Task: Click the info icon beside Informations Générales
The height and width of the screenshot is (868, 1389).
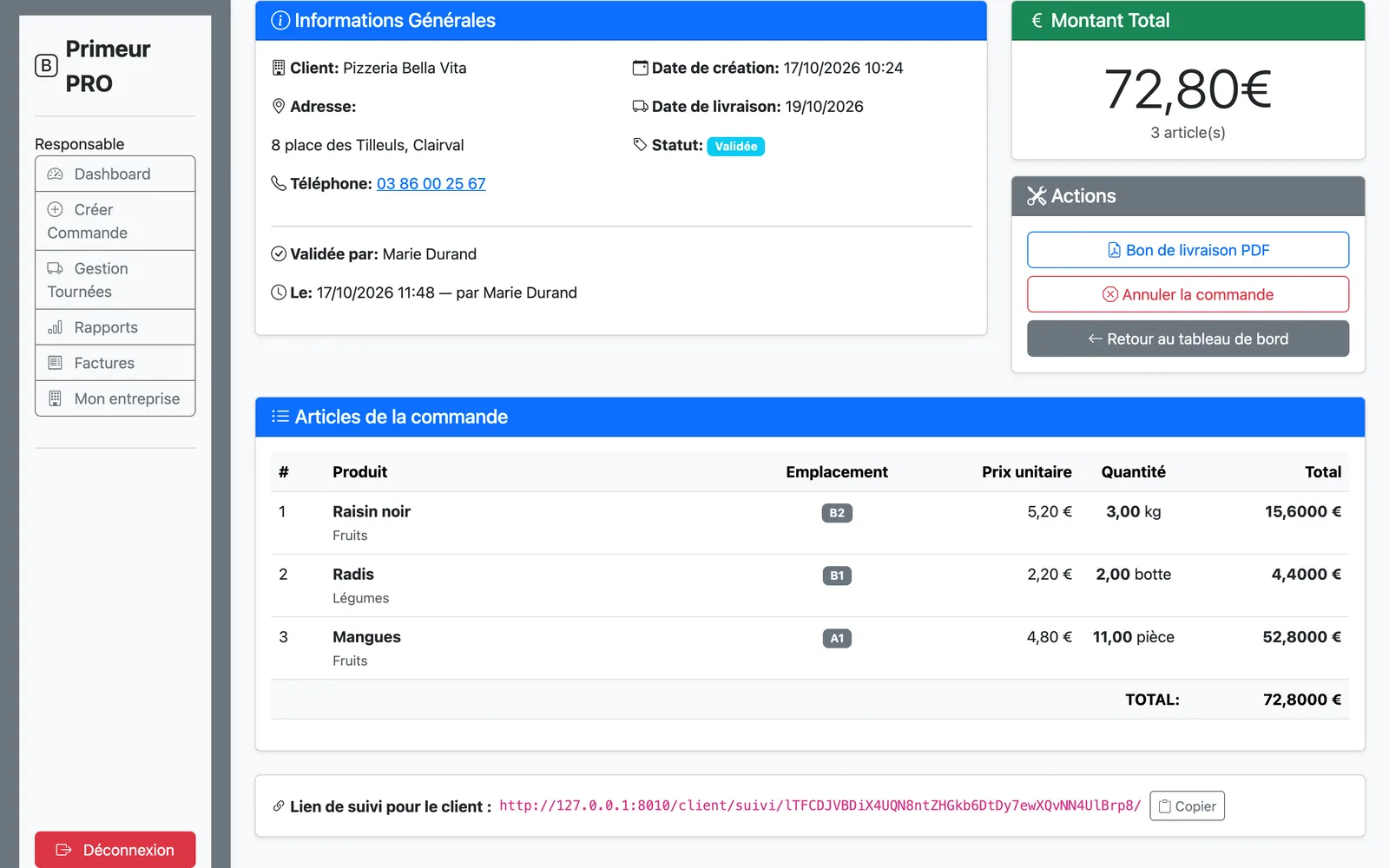Action: [280, 20]
